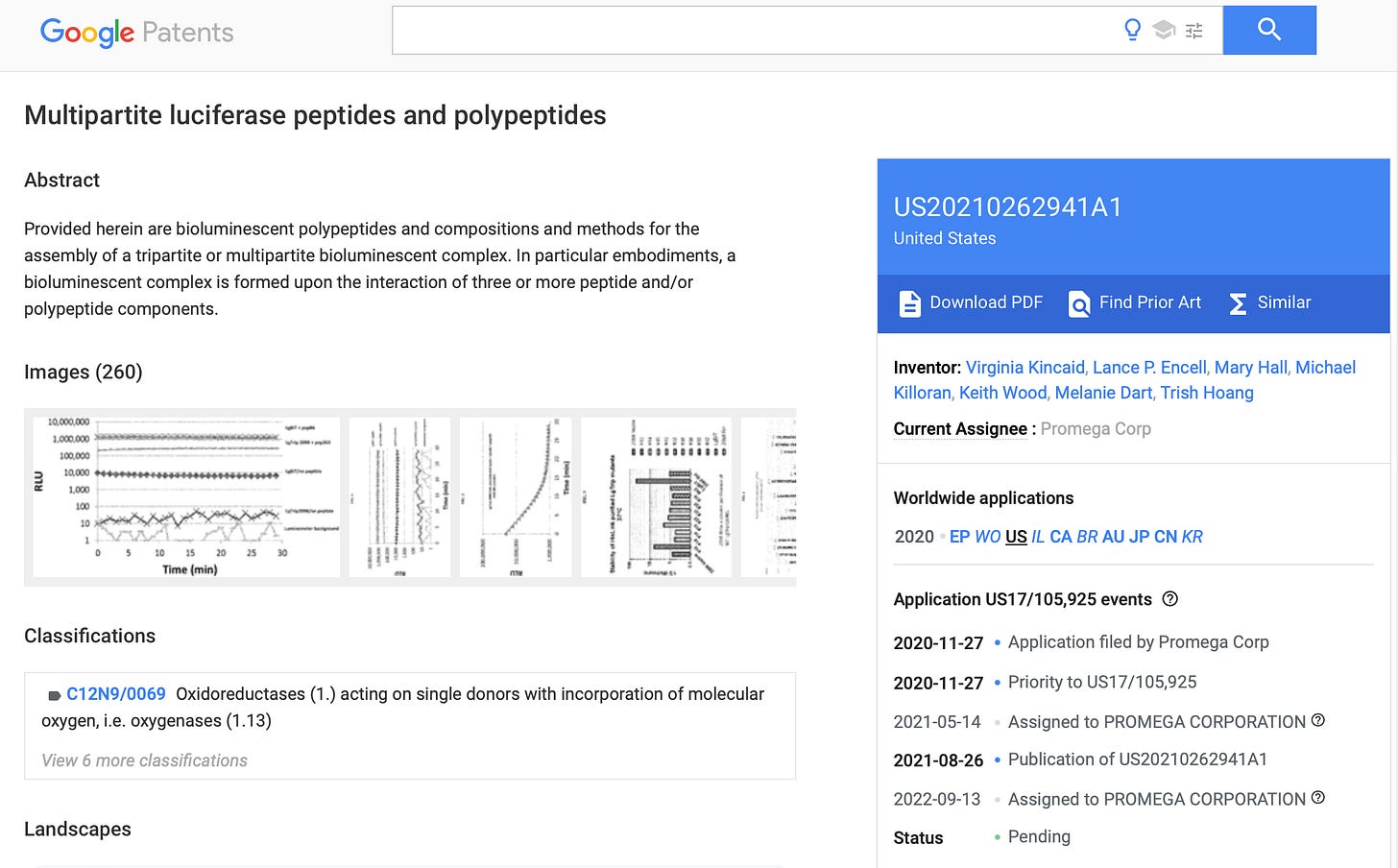Open Download PDF link
1398x868 pixels.
[x=986, y=302]
